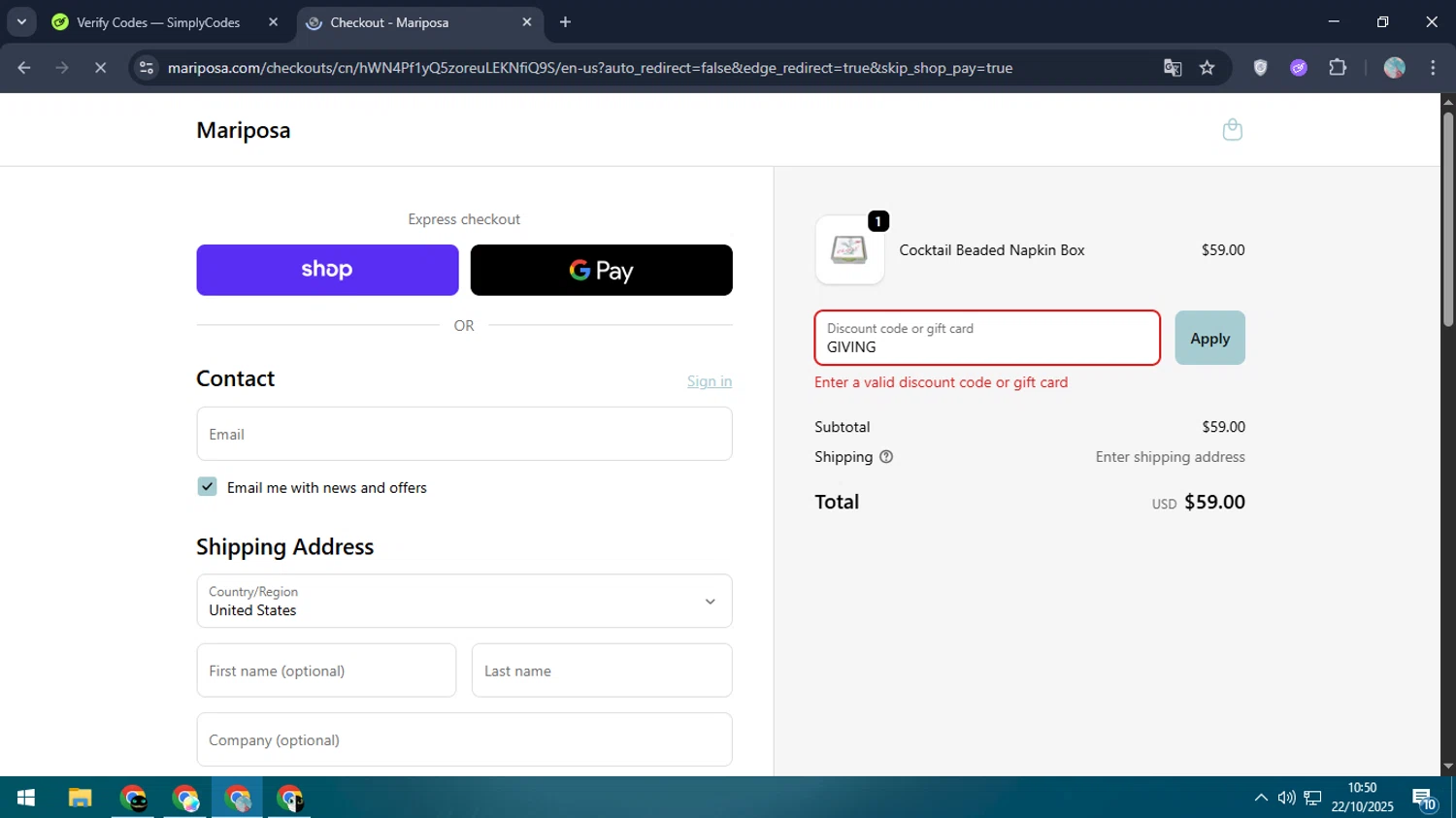Screen dimensions: 1456x818
Task: Open the Windows Start menu
Action: pyautogui.click(x=26, y=798)
